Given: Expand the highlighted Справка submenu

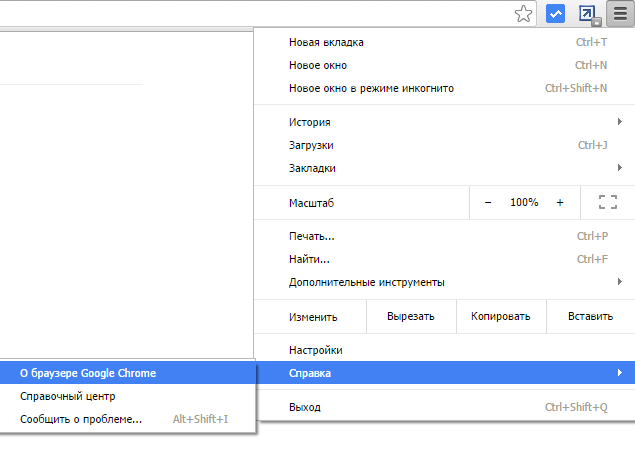Looking at the screenshot, I should coord(444,373).
